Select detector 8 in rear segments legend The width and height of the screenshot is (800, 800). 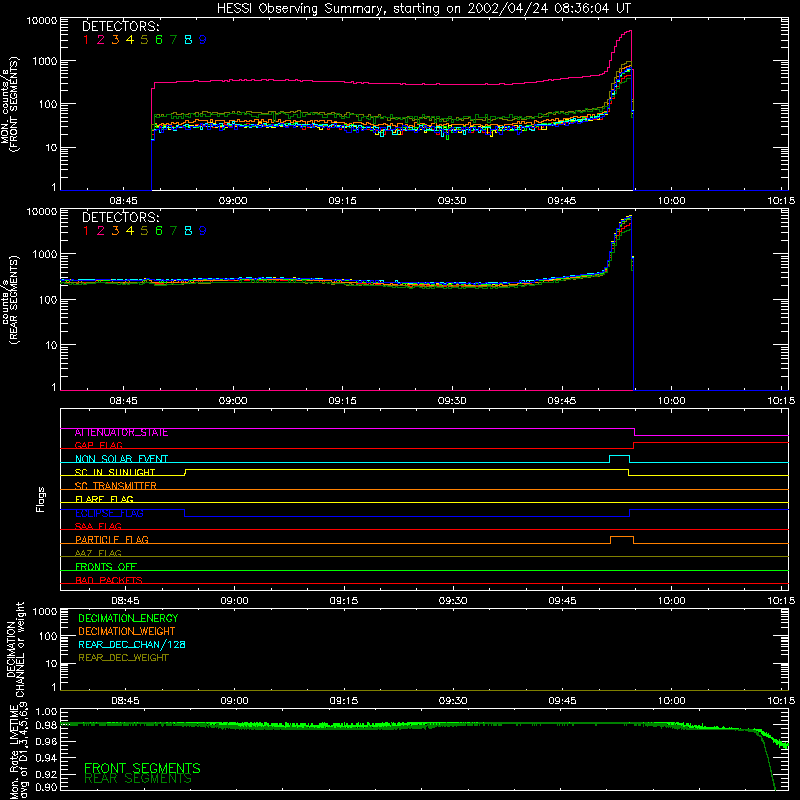(188, 231)
